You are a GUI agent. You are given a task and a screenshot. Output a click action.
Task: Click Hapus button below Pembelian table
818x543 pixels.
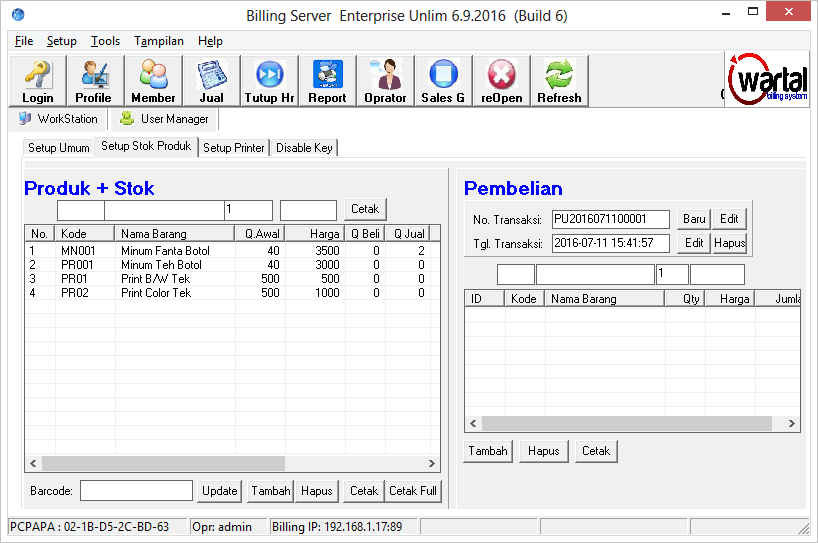click(x=543, y=451)
